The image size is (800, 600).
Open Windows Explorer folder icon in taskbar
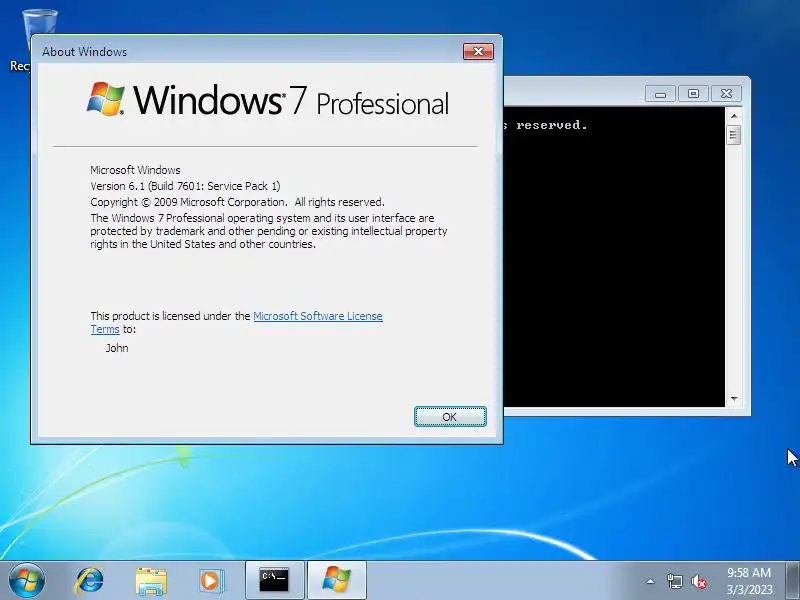[x=151, y=581]
